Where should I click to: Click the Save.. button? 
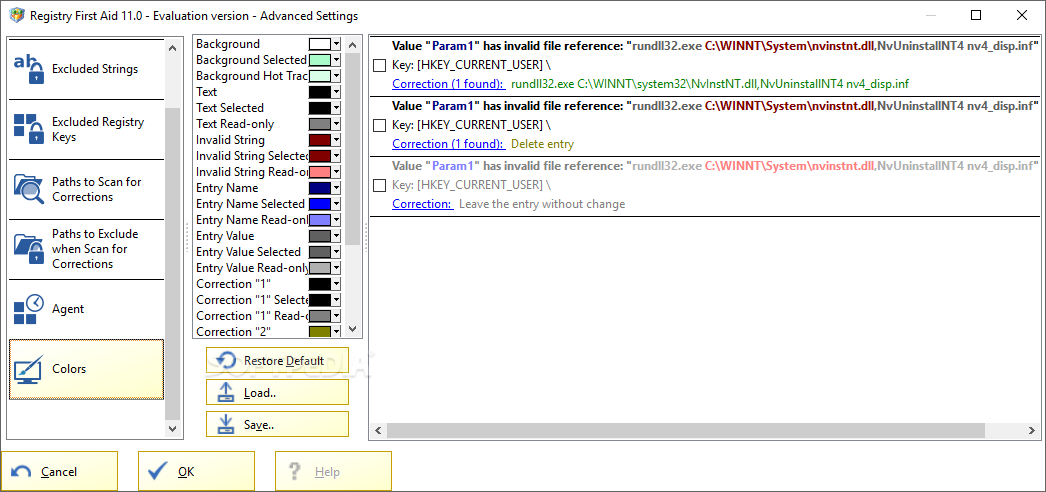pyautogui.click(x=277, y=425)
